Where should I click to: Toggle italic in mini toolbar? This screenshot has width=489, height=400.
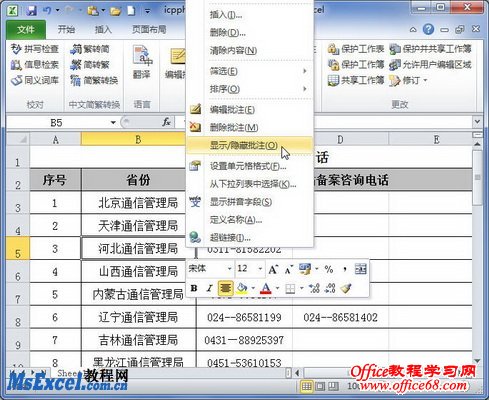(x=209, y=288)
